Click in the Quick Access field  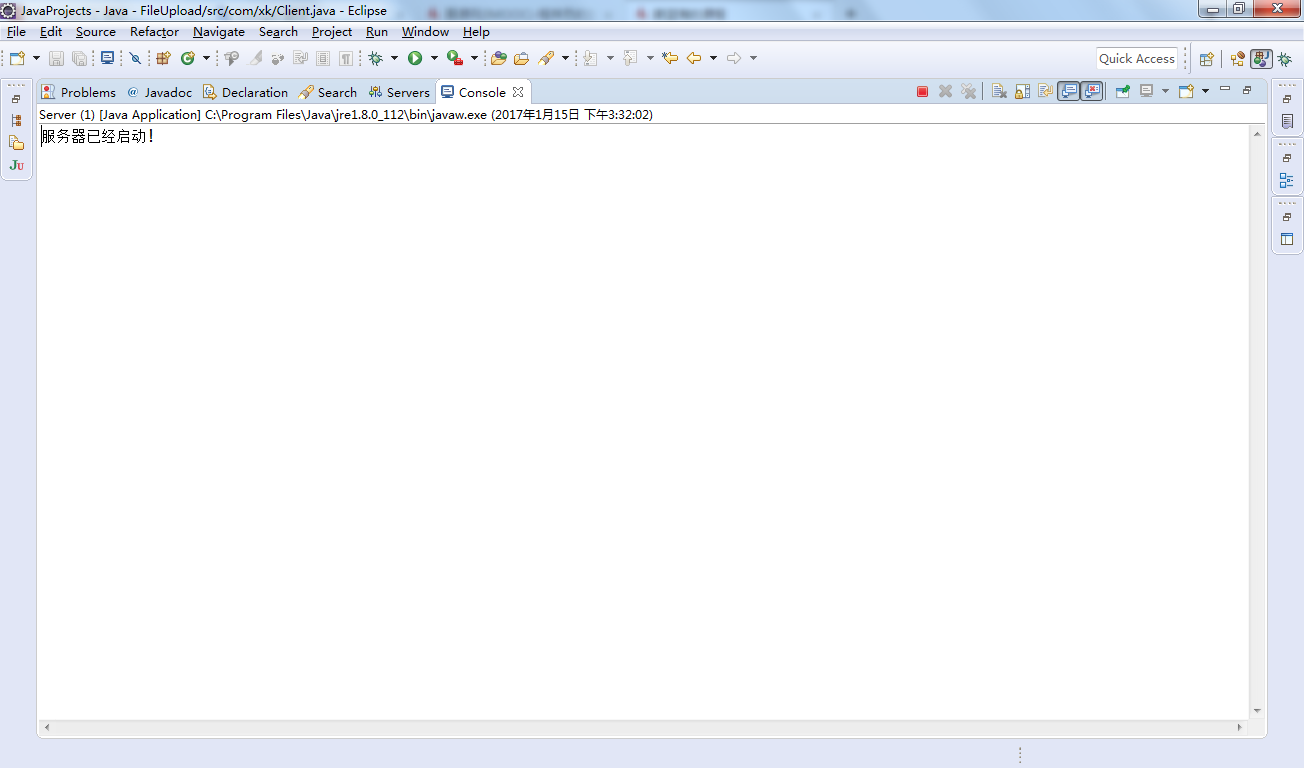(x=1137, y=58)
